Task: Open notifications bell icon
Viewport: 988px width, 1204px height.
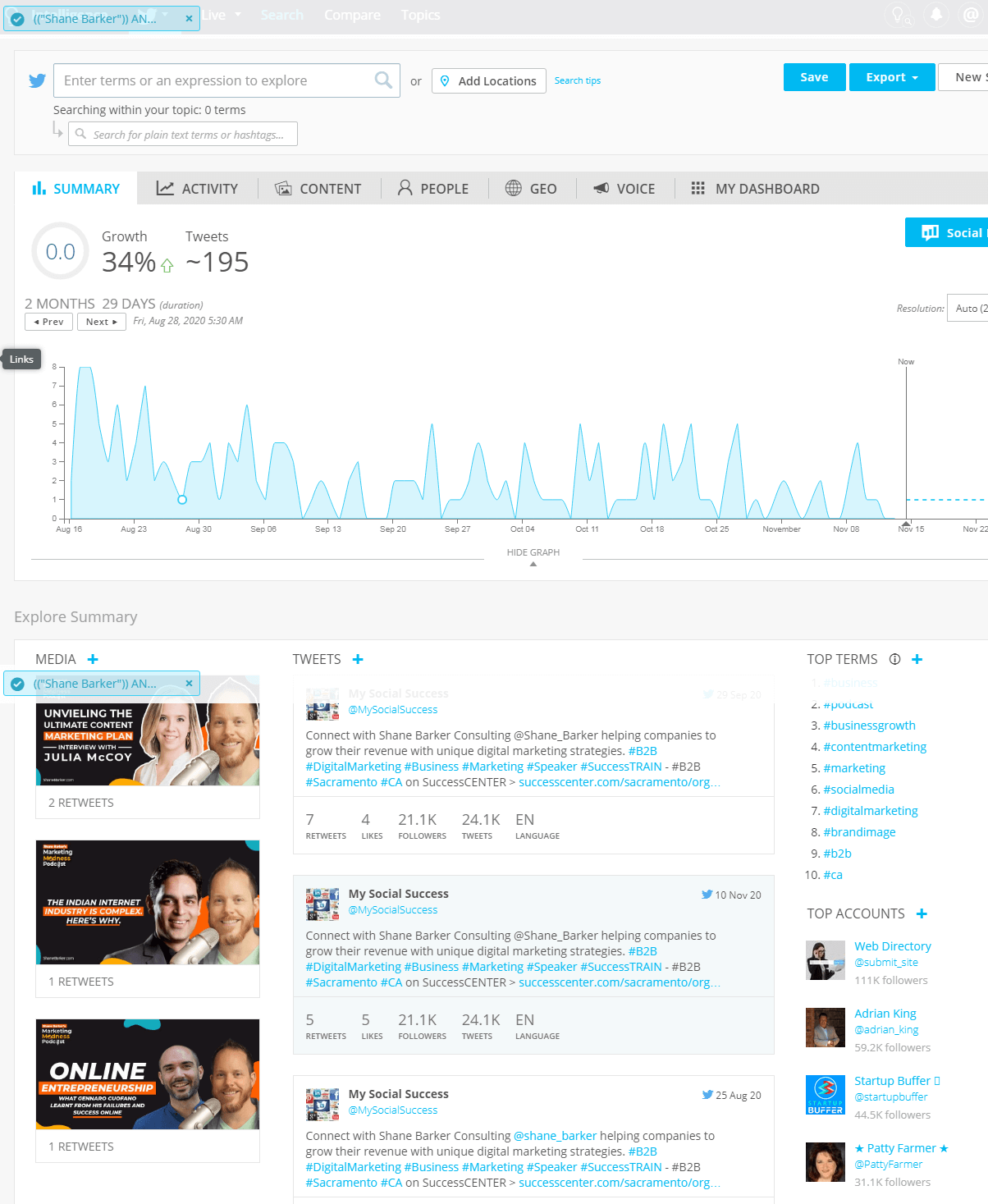Action: 935,15
